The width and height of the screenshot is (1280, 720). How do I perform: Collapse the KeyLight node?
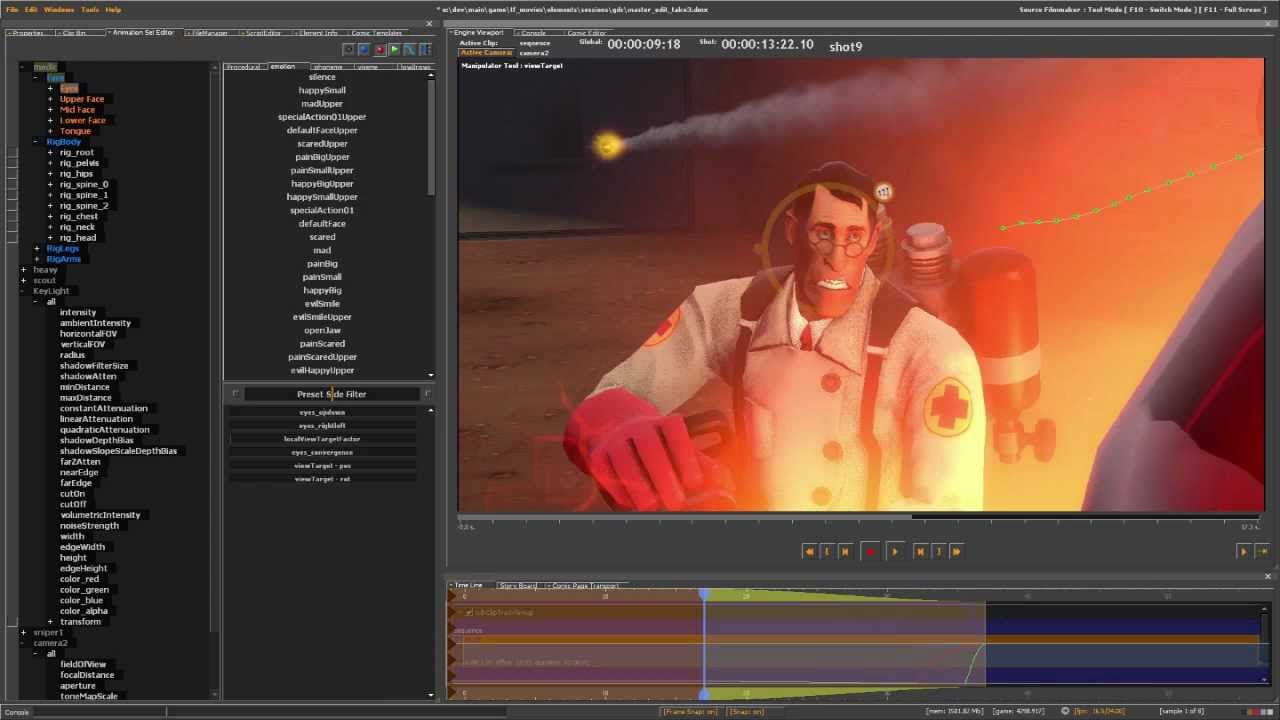(x=23, y=291)
